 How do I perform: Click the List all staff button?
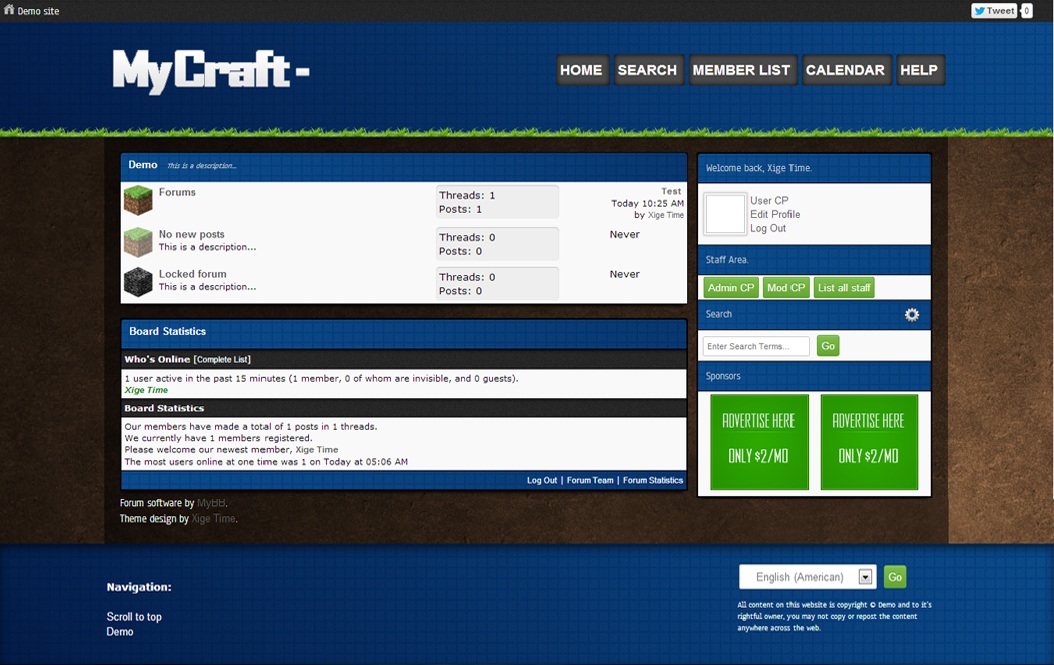point(844,288)
